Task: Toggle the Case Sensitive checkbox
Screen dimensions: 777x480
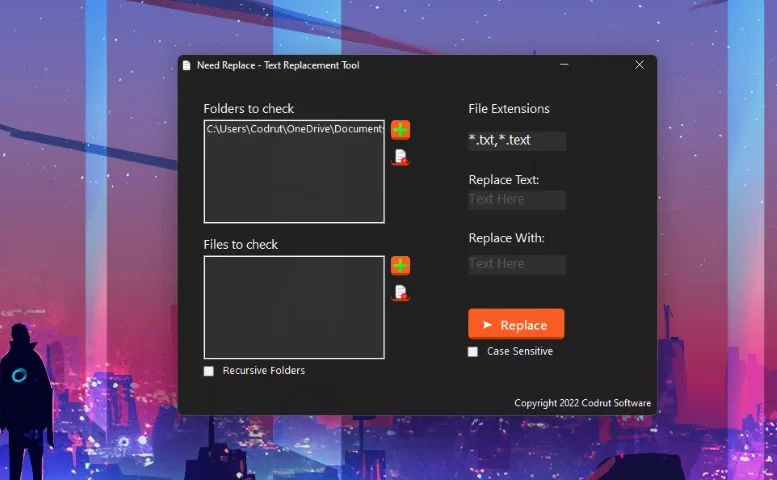Action: [473, 352]
